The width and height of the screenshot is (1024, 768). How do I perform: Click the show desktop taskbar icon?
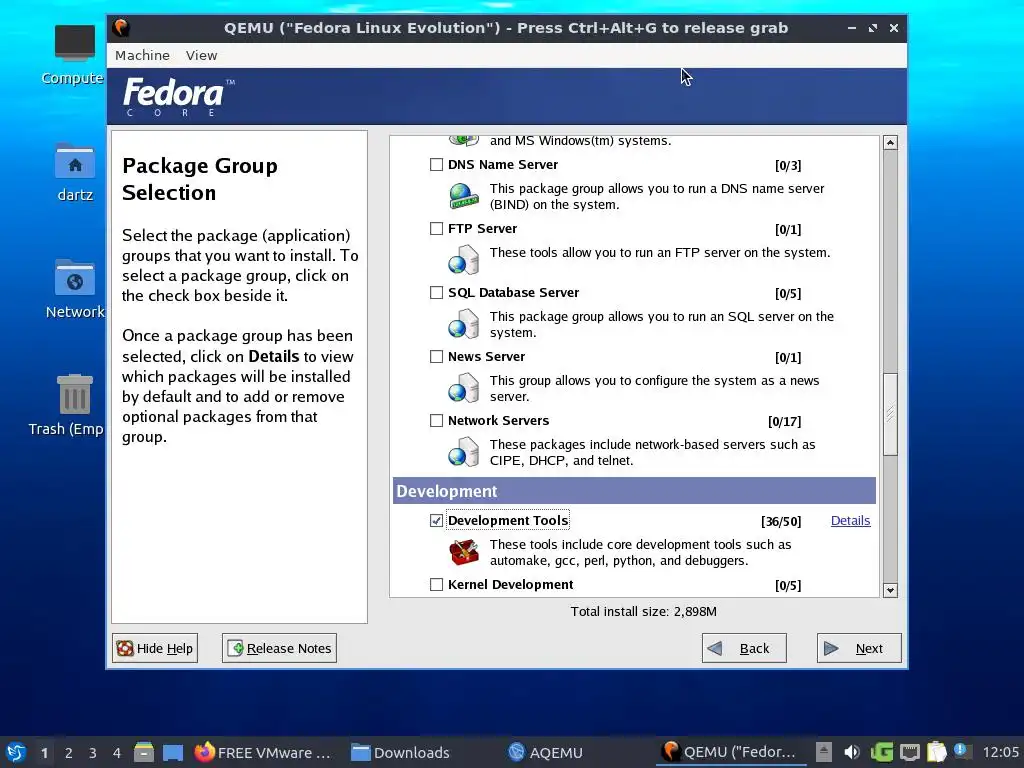pyautogui.click(x=172, y=752)
